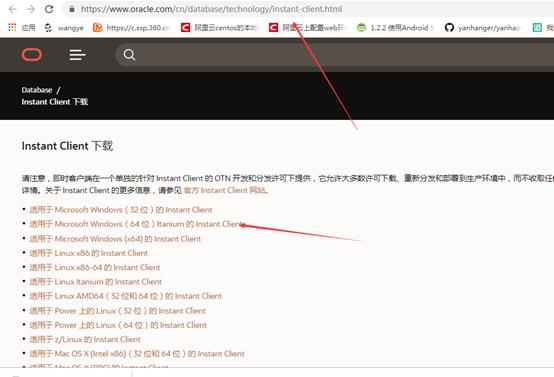
Task: Reload the page with the refresh icon
Action: pyautogui.click(x=49, y=9)
